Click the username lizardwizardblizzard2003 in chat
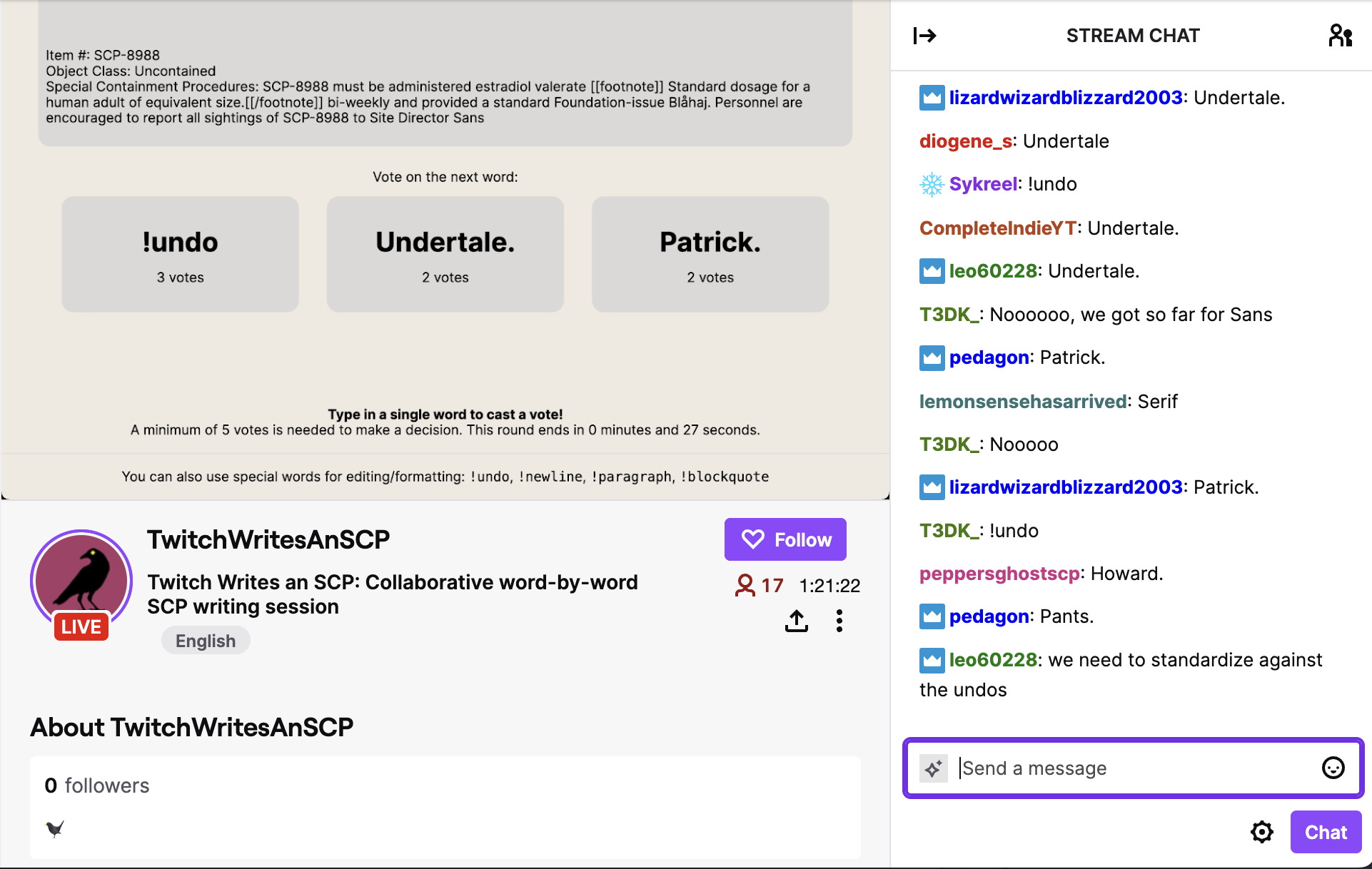The width and height of the screenshot is (1372, 869). coord(1064,97)
